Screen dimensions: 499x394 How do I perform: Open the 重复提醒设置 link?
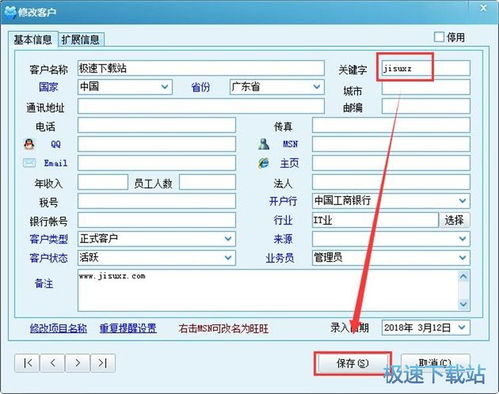128,328
